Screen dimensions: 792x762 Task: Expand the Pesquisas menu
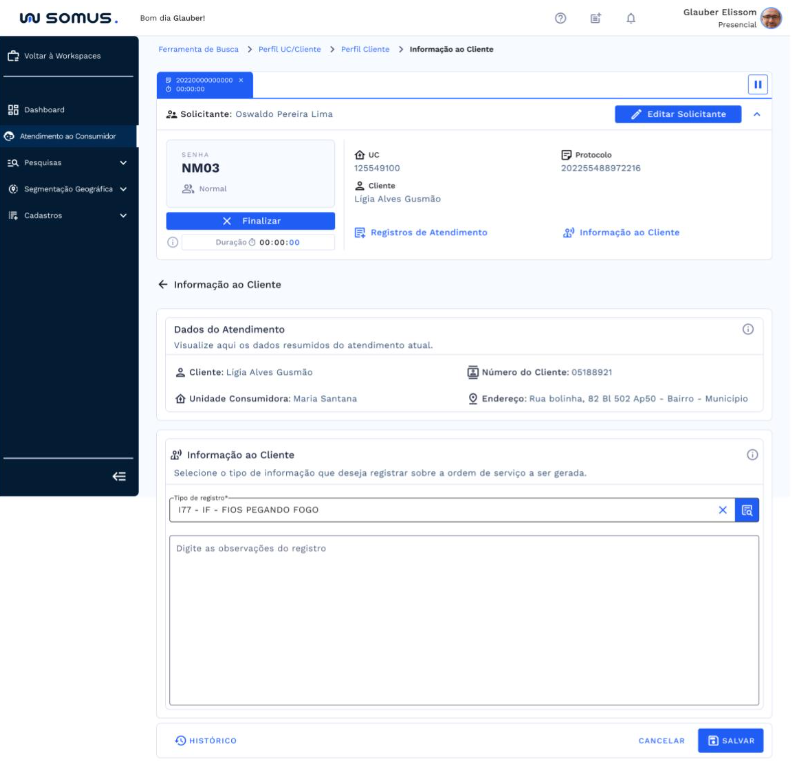[x=123, y=162]
